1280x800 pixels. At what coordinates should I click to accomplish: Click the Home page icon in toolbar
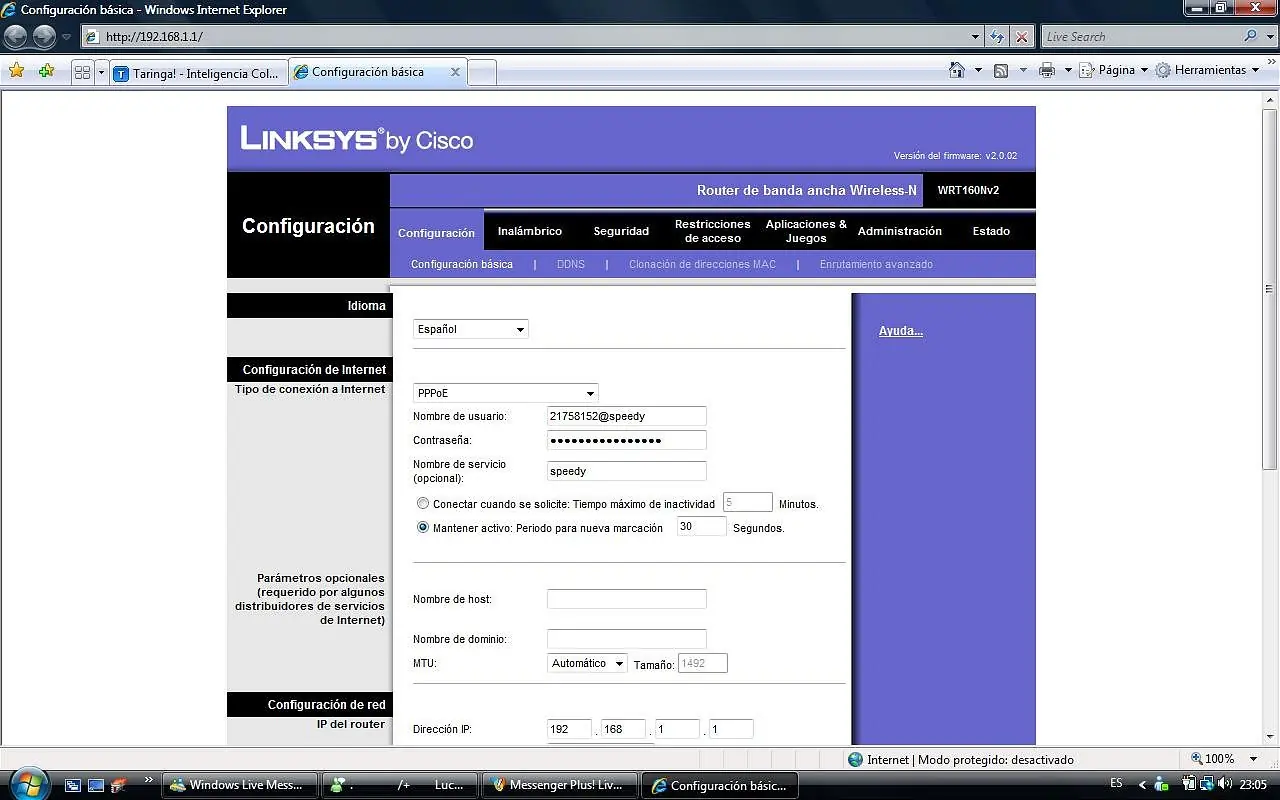(x=957, y=70)
